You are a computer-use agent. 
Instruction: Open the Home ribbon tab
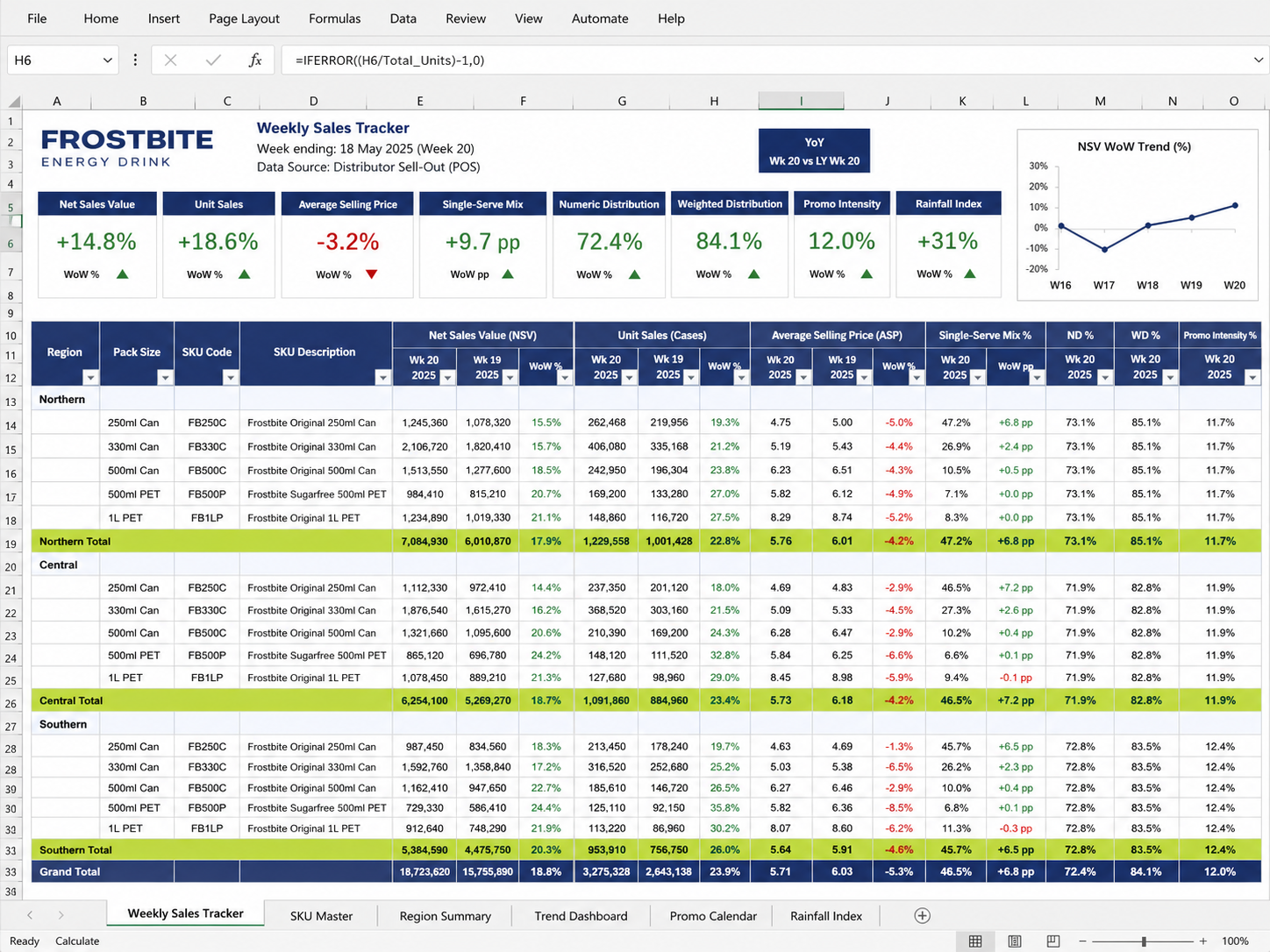click(x=101, y=18)
